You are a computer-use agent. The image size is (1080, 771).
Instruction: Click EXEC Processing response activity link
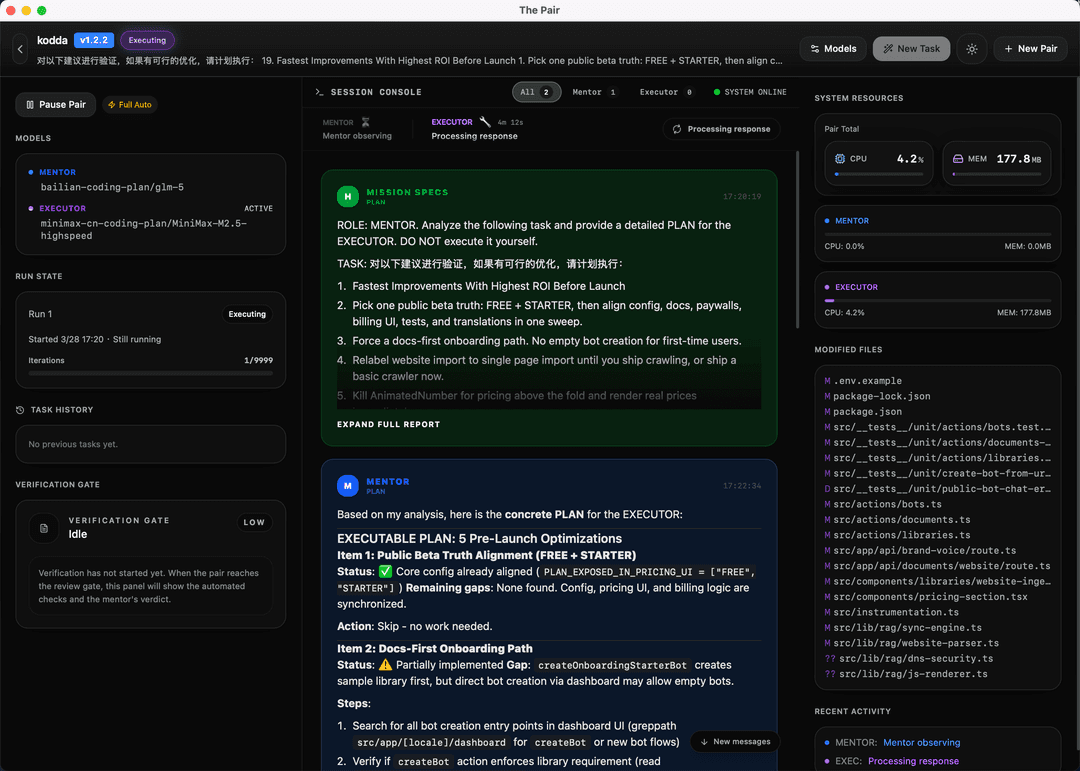[x=913, y=761]
